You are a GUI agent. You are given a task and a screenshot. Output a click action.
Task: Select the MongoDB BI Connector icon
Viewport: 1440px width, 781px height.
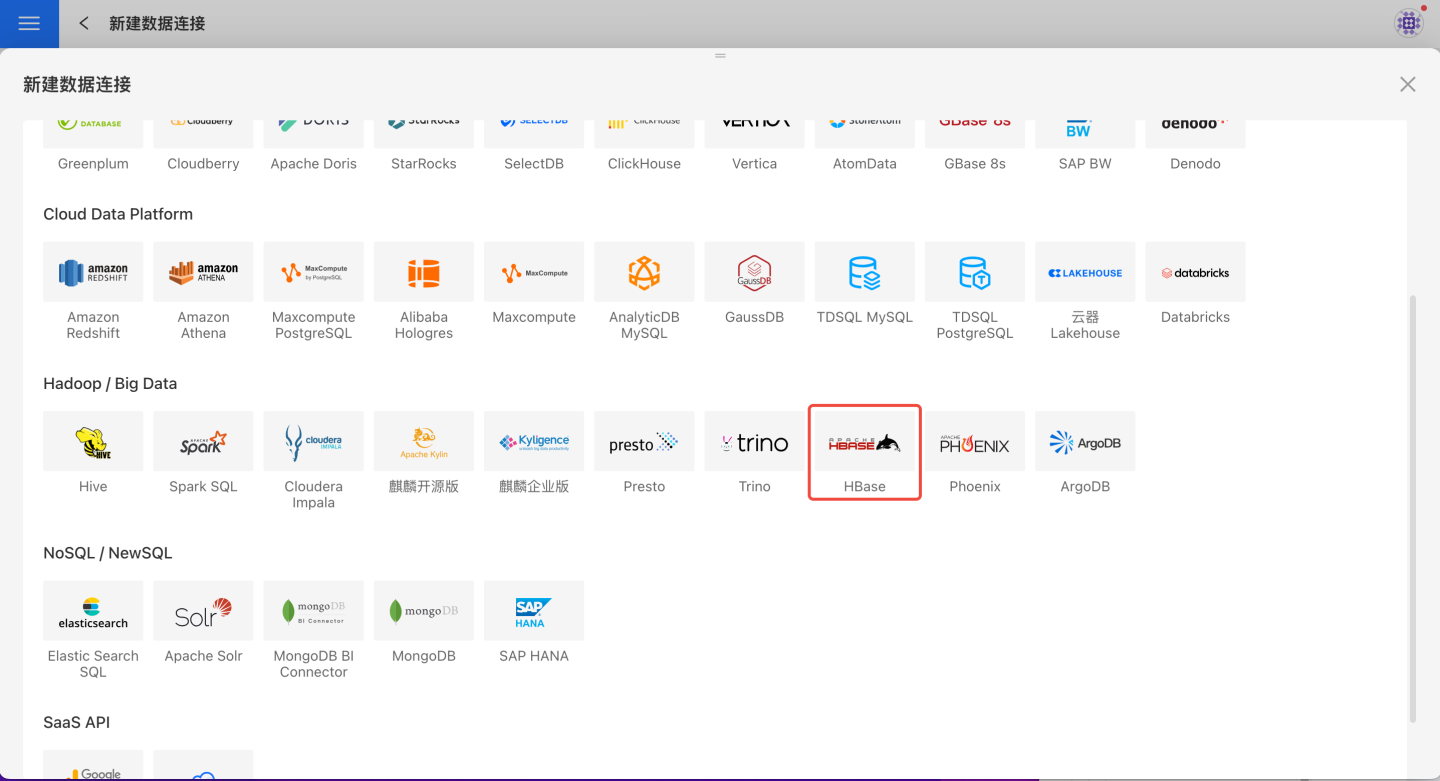click(x=313, y=611)
